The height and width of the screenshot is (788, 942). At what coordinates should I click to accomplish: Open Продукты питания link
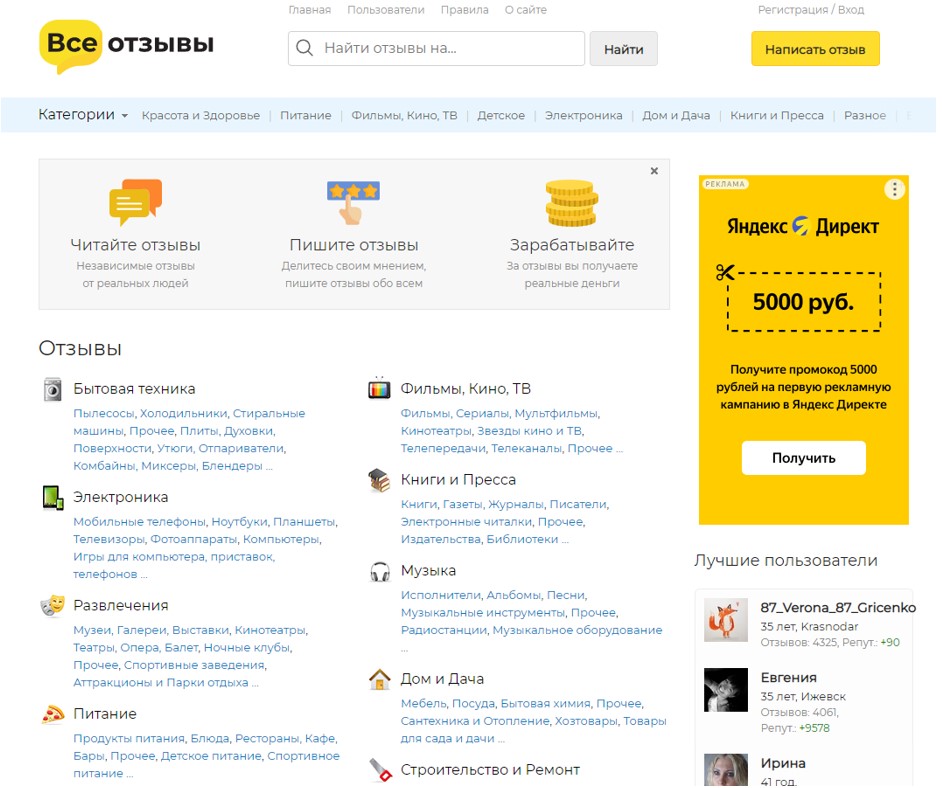tap(129, 738)
